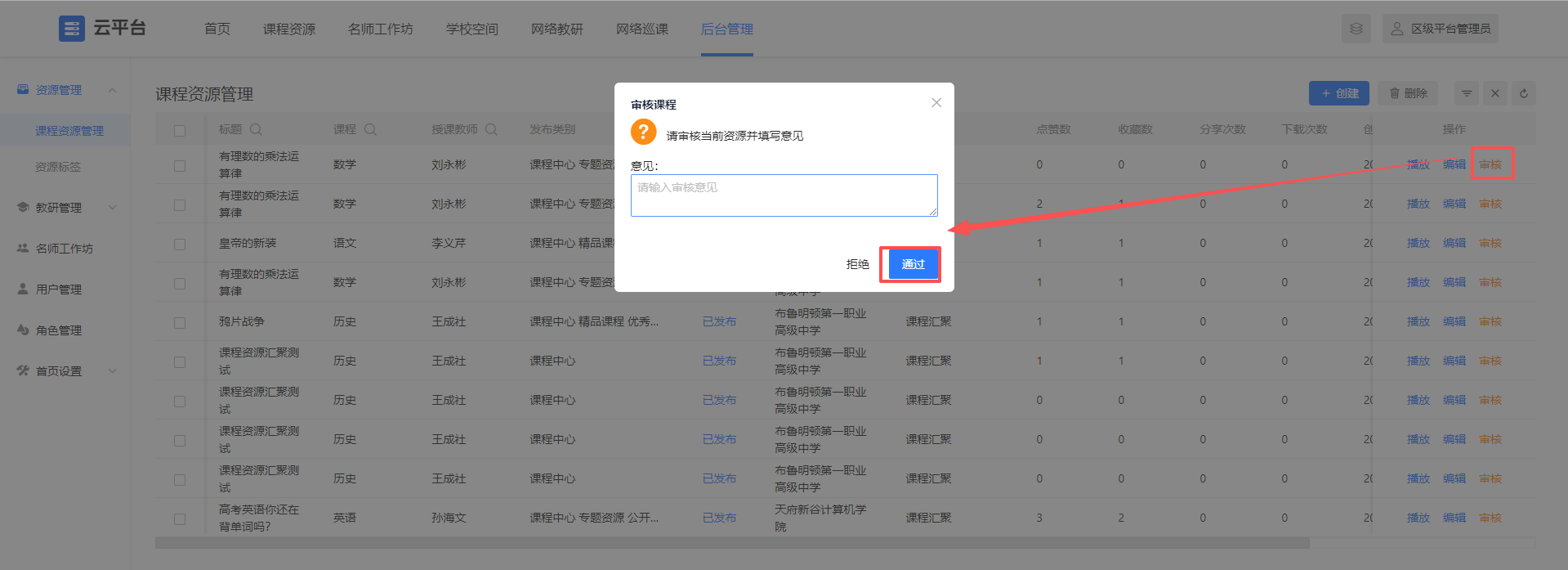
Task: Collapse the 资源管理 sidebar section
Action: (x=112, y=90)
